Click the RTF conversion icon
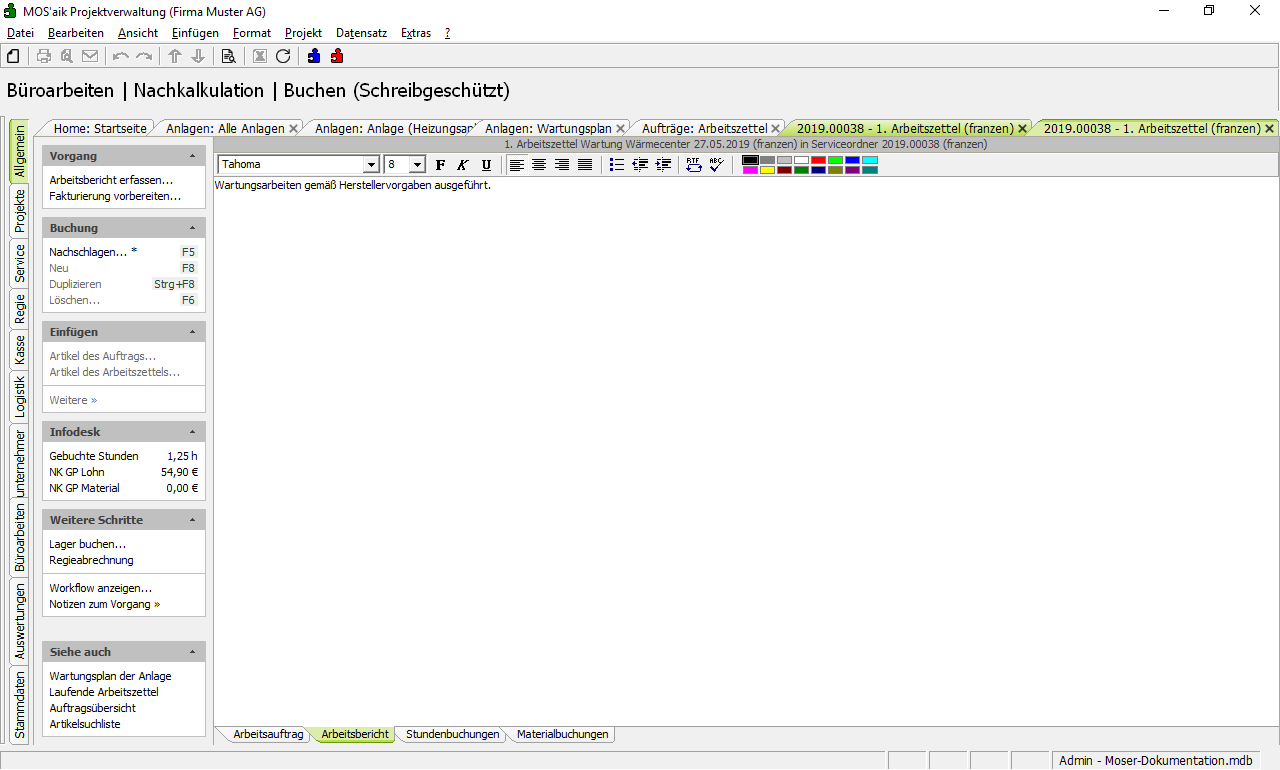 (694, 165)
